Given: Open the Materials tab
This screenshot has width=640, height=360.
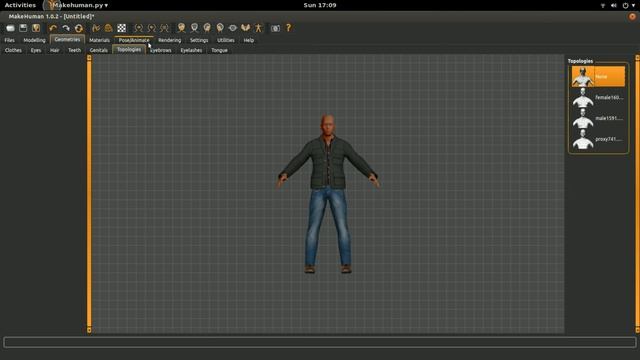Looking at the screenshot, I should pos(99,40).
